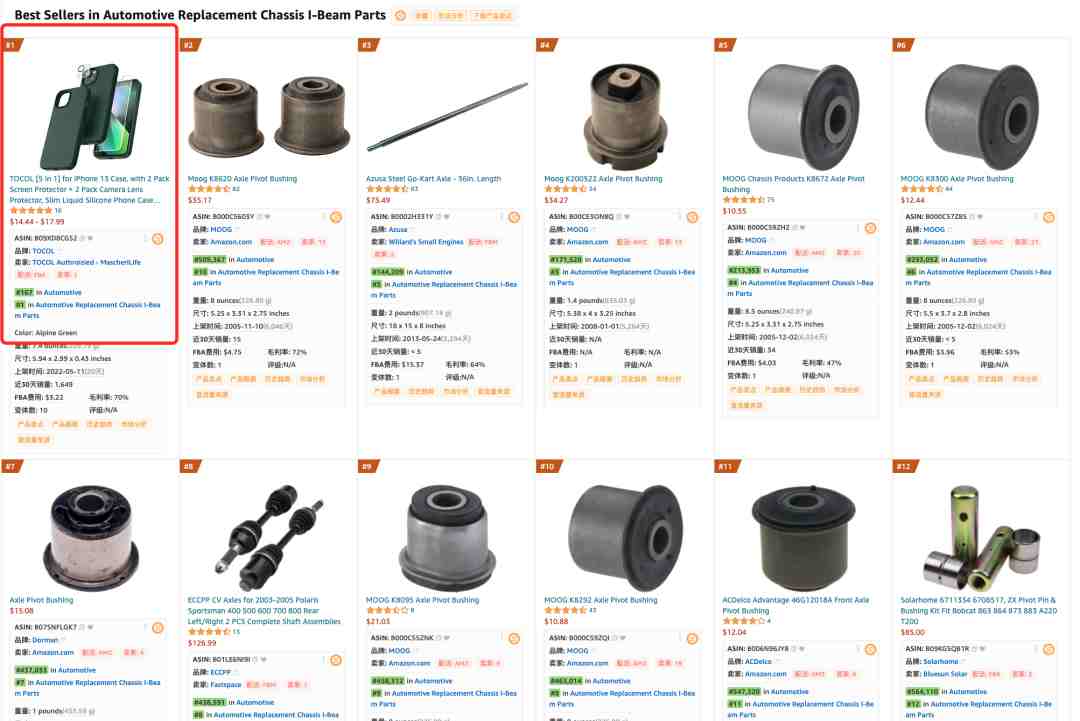Image resolution: width=1080 pixels, height=721 pixels.
Task: Expand dropdown arrow beside ASIN B075NFLGK7
Action: (x=90, y=627)
